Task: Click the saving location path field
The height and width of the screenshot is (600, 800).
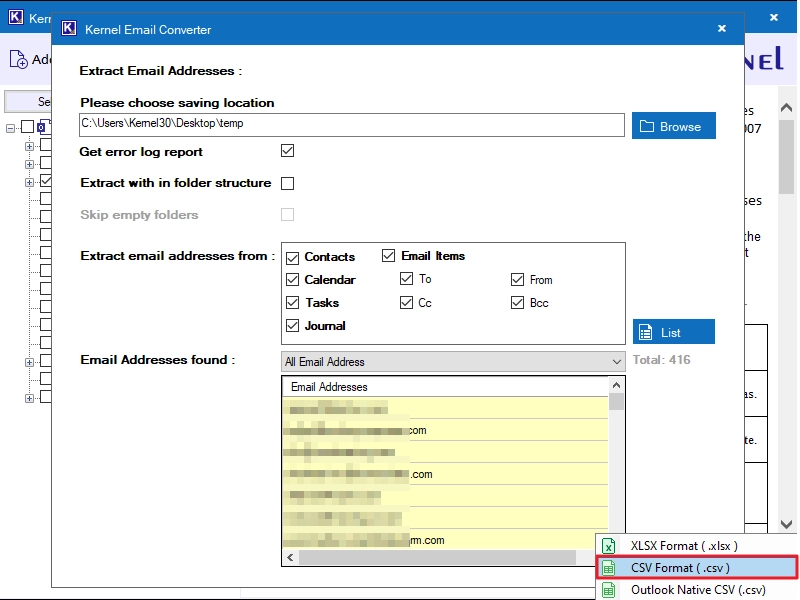Action: (x=352, y=125)
